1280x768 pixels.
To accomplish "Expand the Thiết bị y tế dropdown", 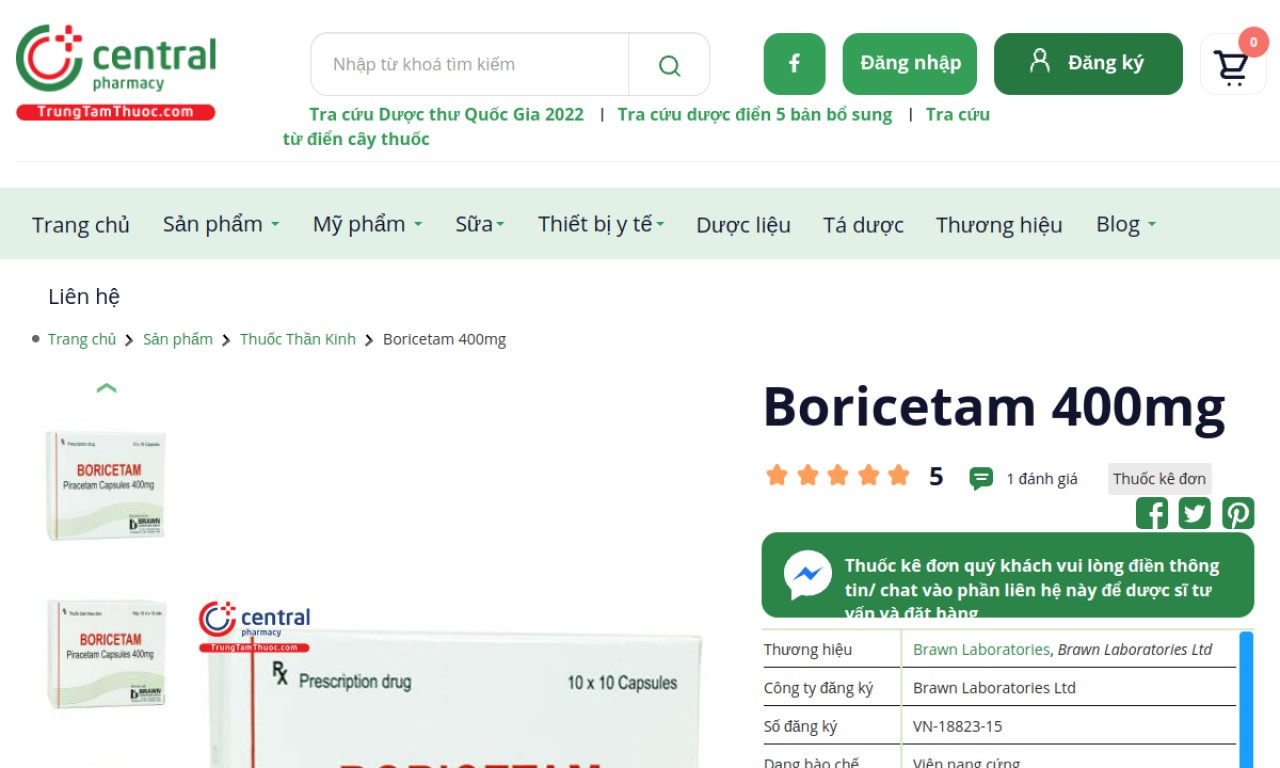I will tap(601, 224).
